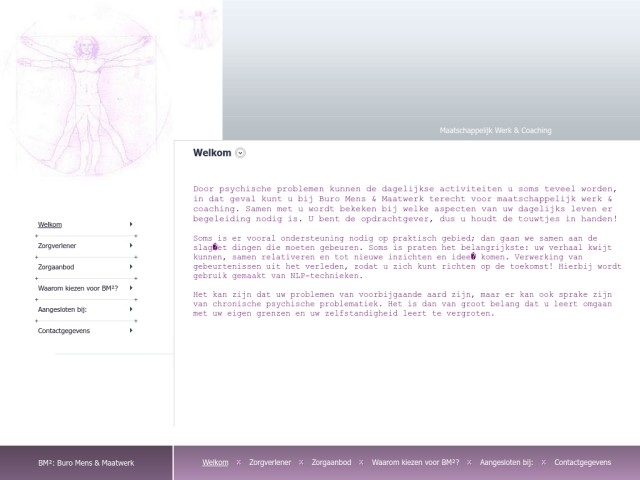The image size is (640, 480).
Task: Select Zorgverlener in the left sidebar menu
Action: pyautogui.click(x=57, y=245)
